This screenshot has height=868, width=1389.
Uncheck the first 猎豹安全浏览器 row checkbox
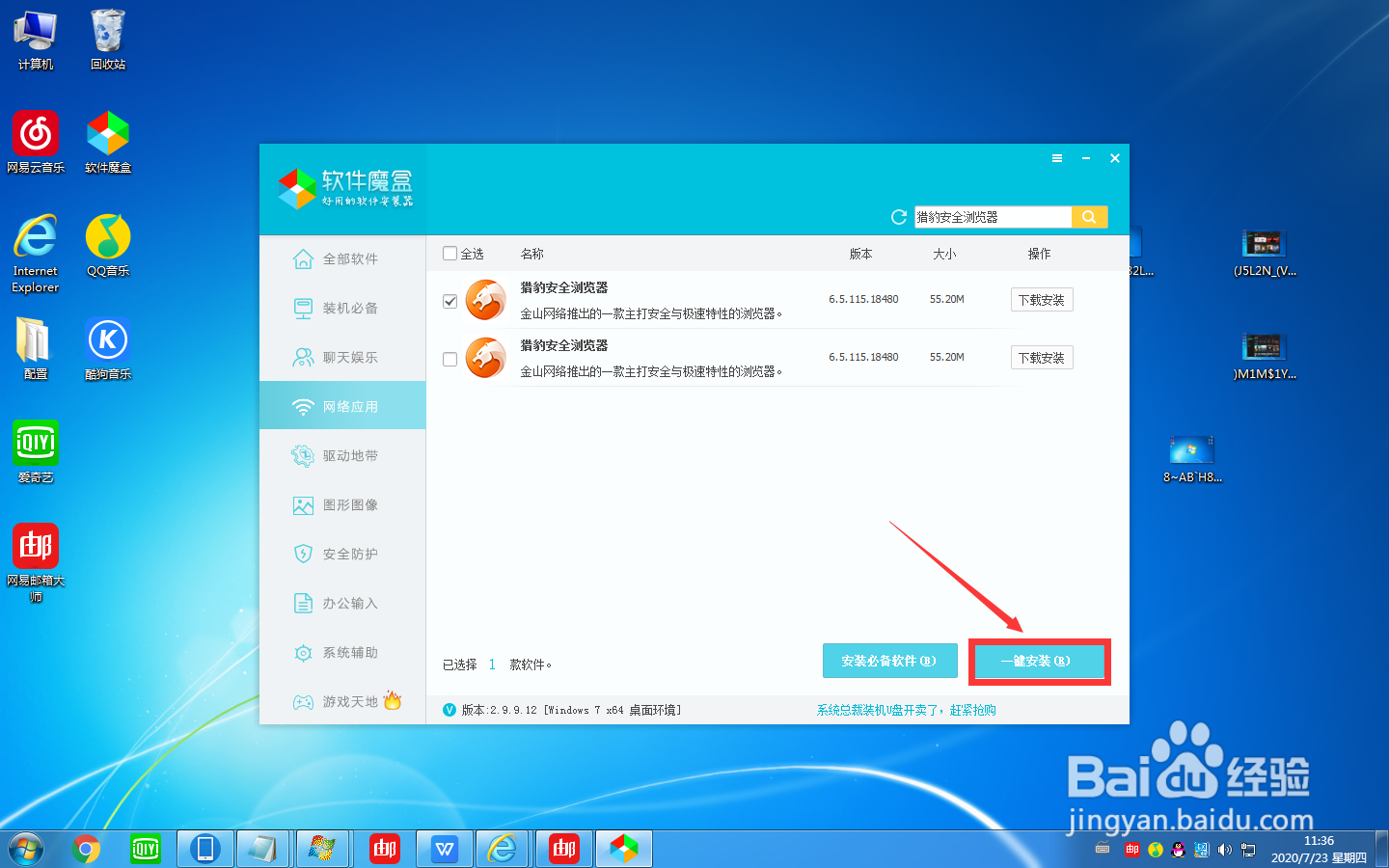point(449,301)
